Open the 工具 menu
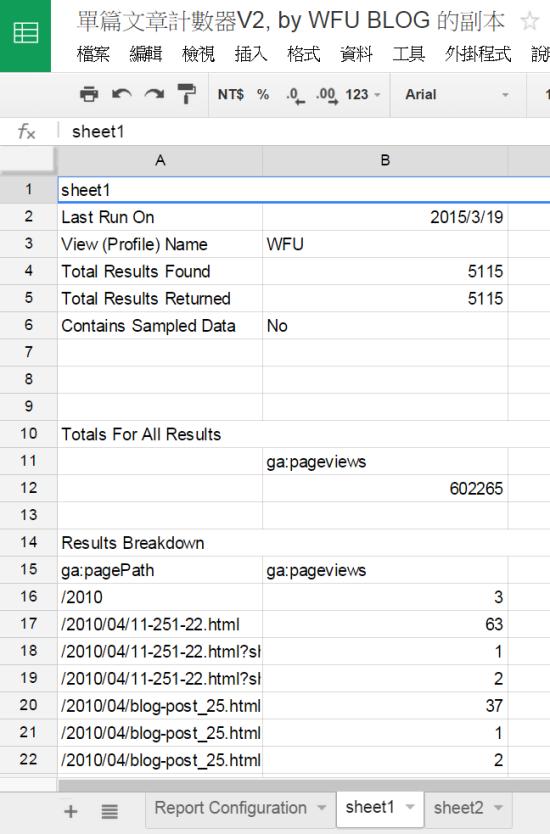This screenshot has width=550, height=834. click(409, 54)
